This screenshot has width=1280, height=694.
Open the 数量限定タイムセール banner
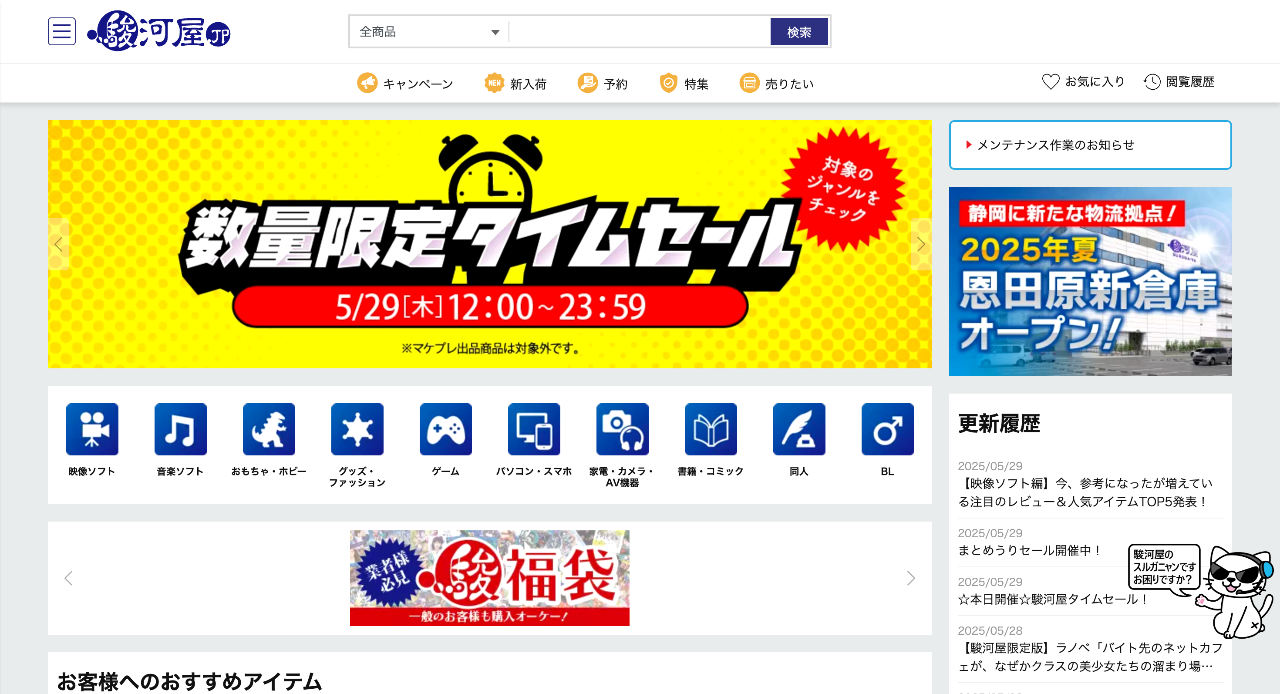click(x=490, y=244)
